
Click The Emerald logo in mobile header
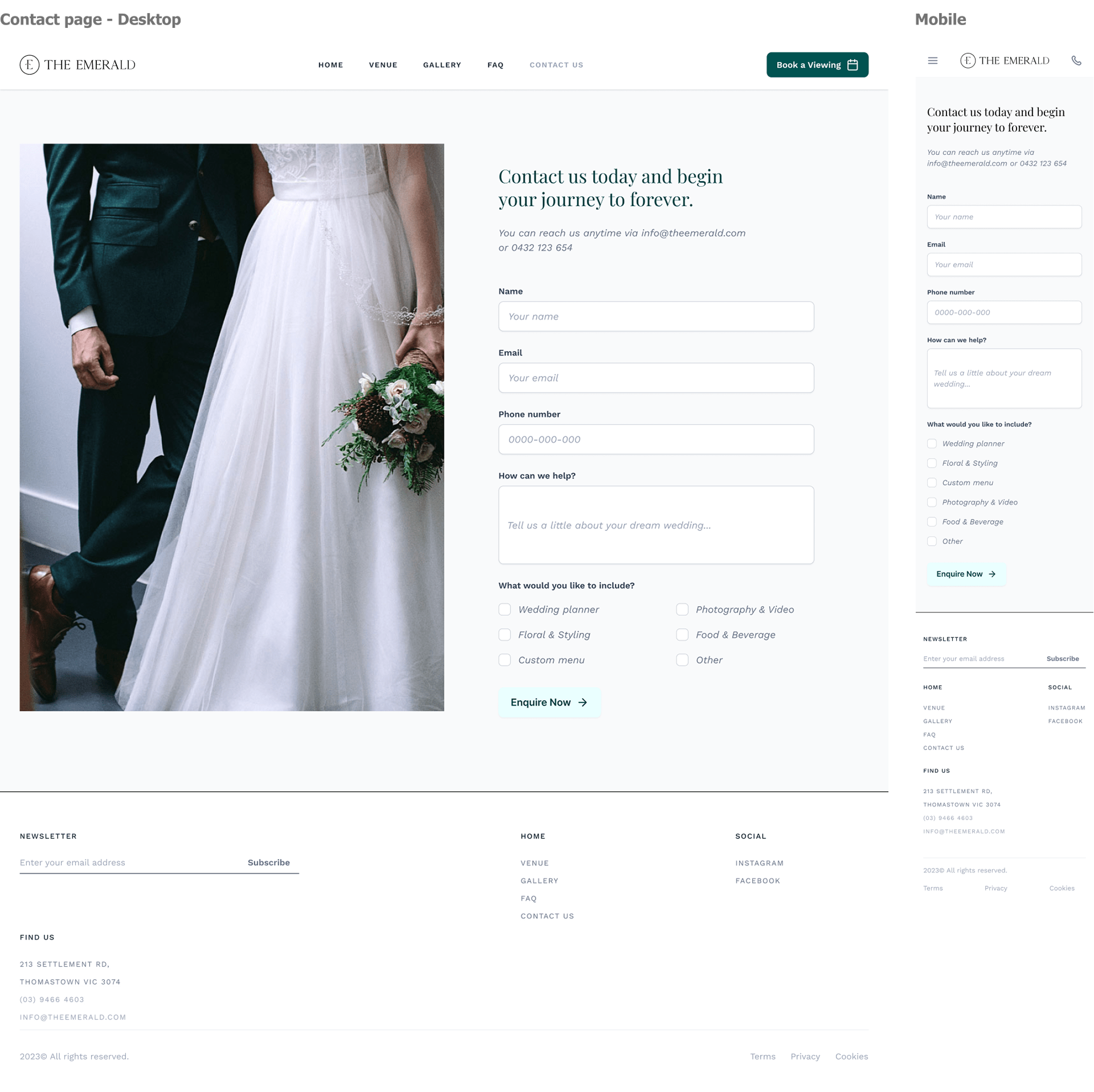(x=1005, y=60)
